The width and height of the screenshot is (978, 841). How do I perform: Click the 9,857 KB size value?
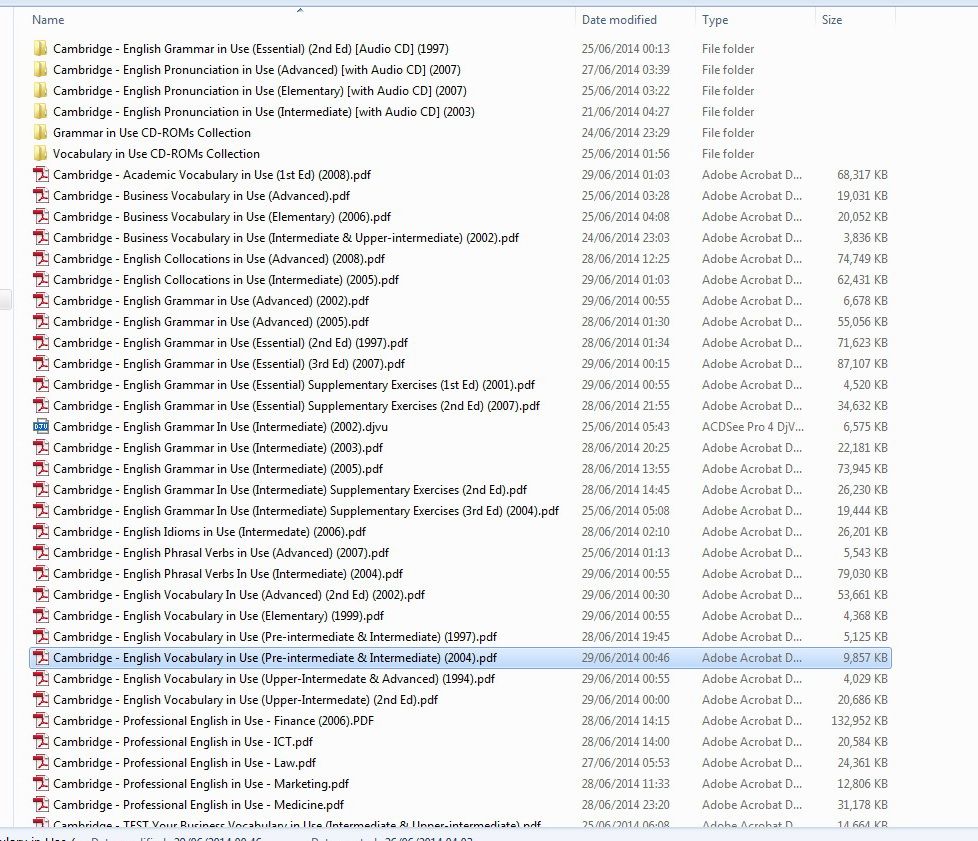(x=866, y=658)
